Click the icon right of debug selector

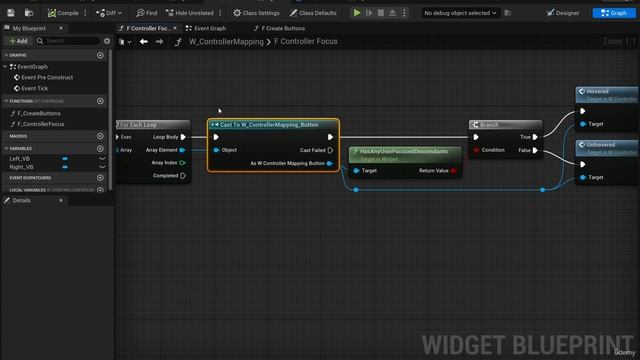[508, 13]
